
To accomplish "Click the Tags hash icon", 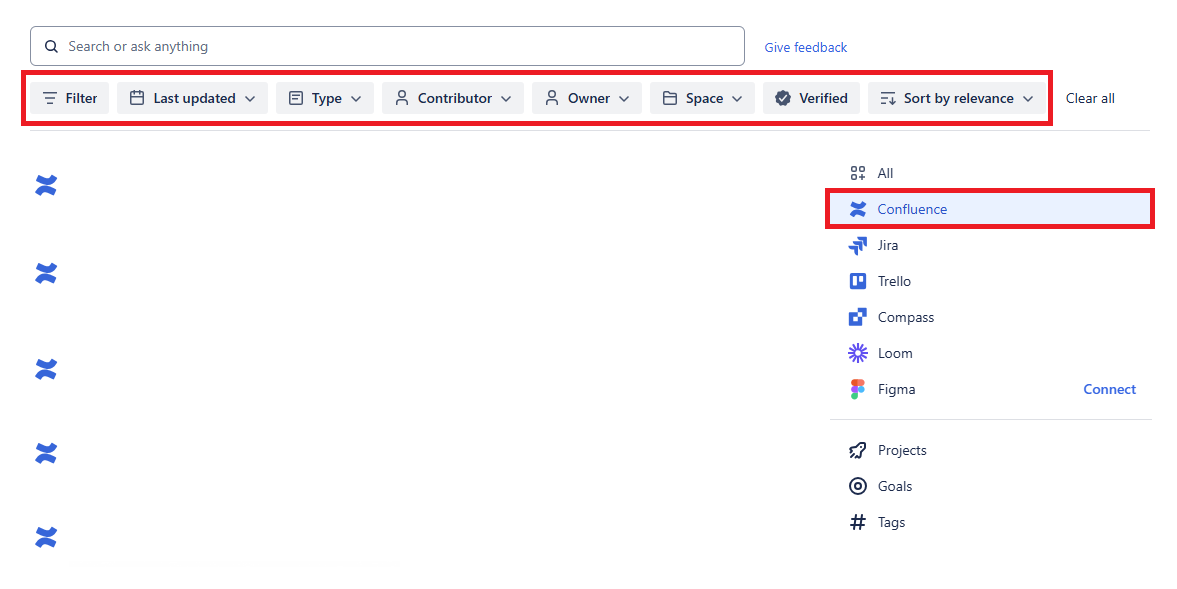I will pos(858,522).
